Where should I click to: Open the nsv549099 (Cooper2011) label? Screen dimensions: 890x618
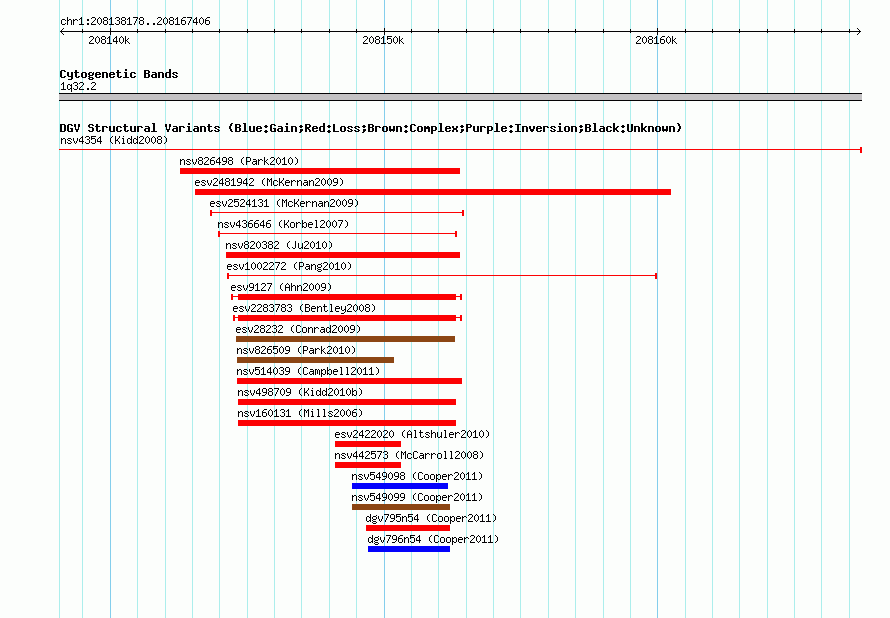[417, 497]
